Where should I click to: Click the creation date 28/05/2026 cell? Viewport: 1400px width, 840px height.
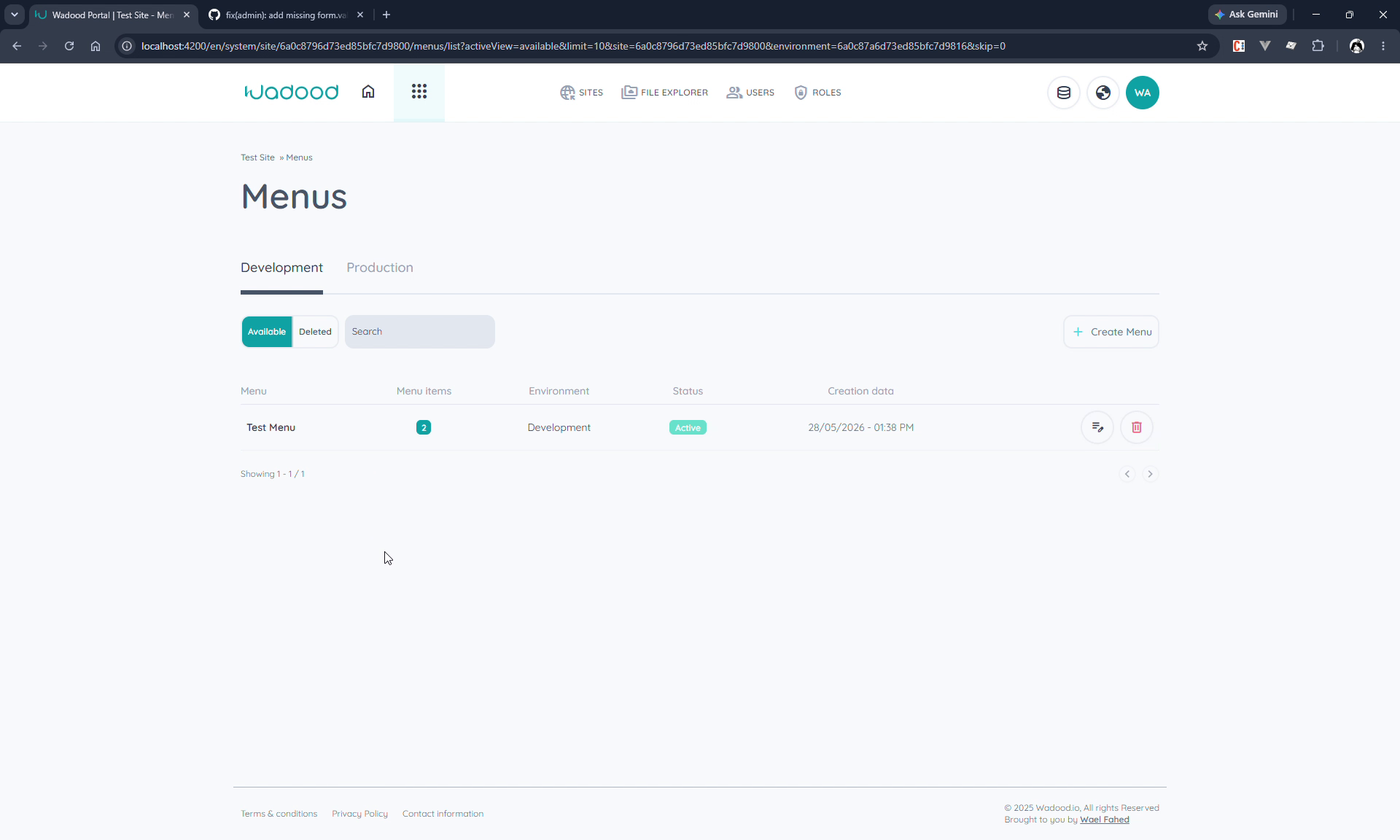click(860, 427)
